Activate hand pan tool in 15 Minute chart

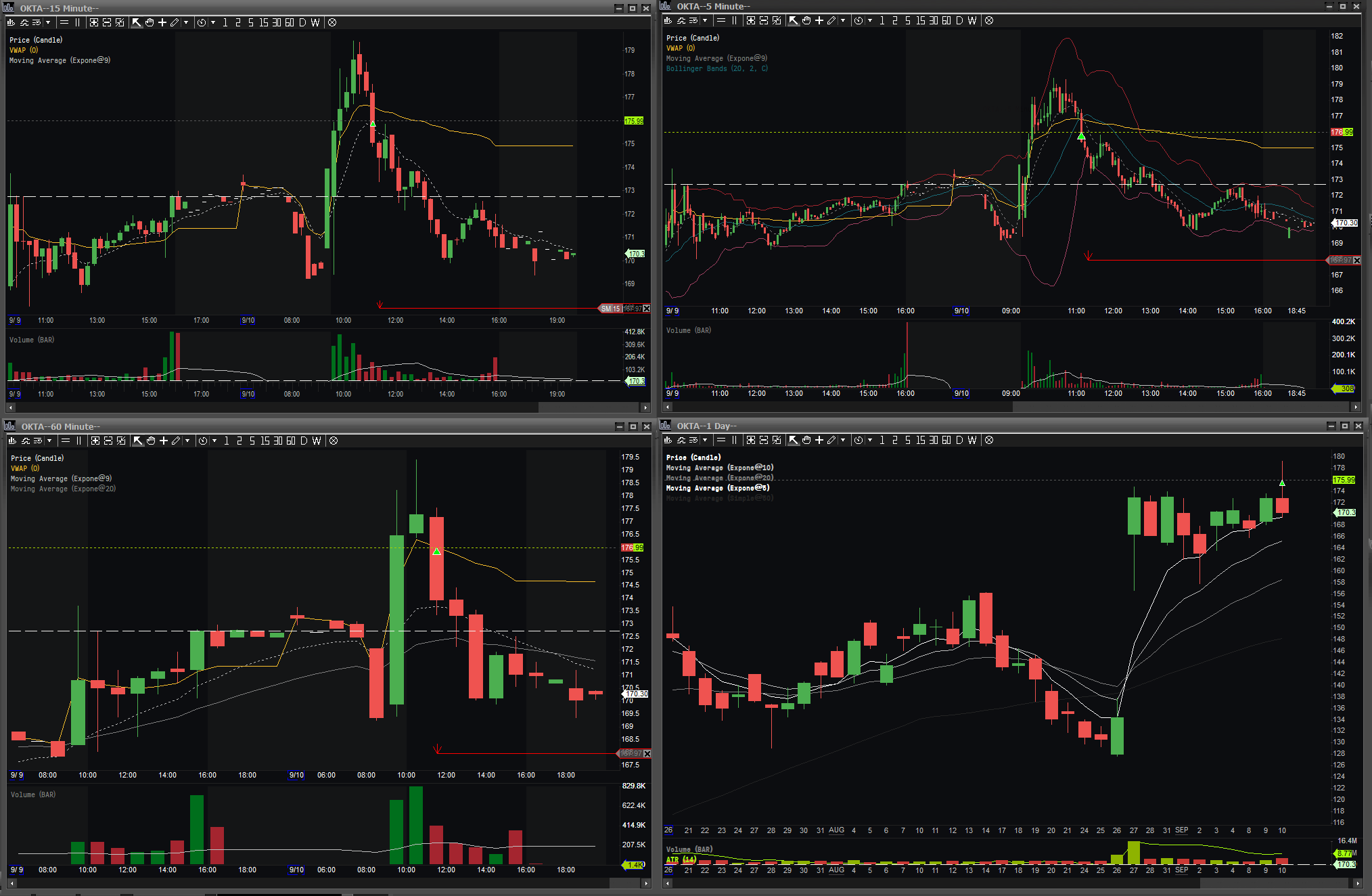coord(150,22)
